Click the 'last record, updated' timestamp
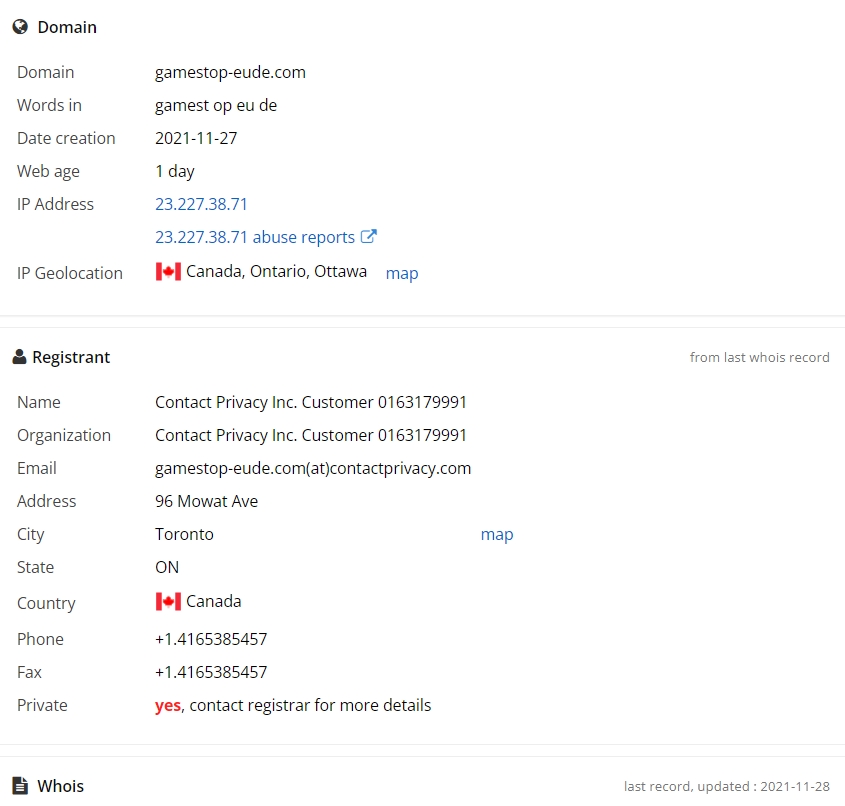 tap(726, 786)
